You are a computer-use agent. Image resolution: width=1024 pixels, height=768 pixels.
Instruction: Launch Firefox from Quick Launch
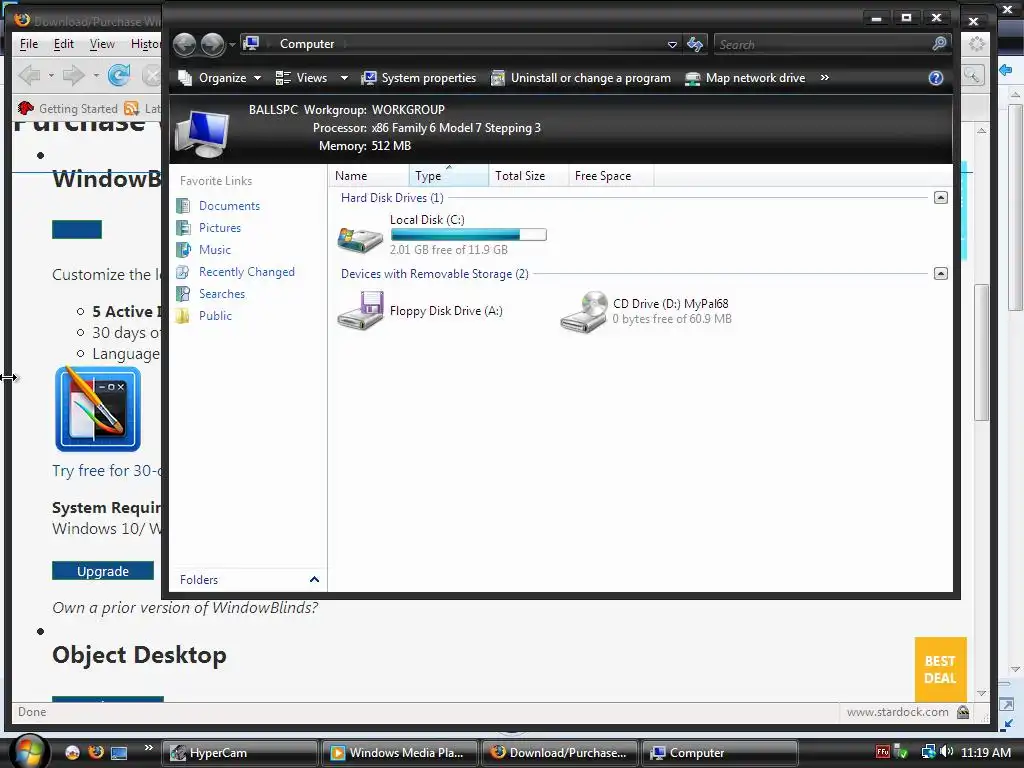pyautogui.click(x=96, y=752)
